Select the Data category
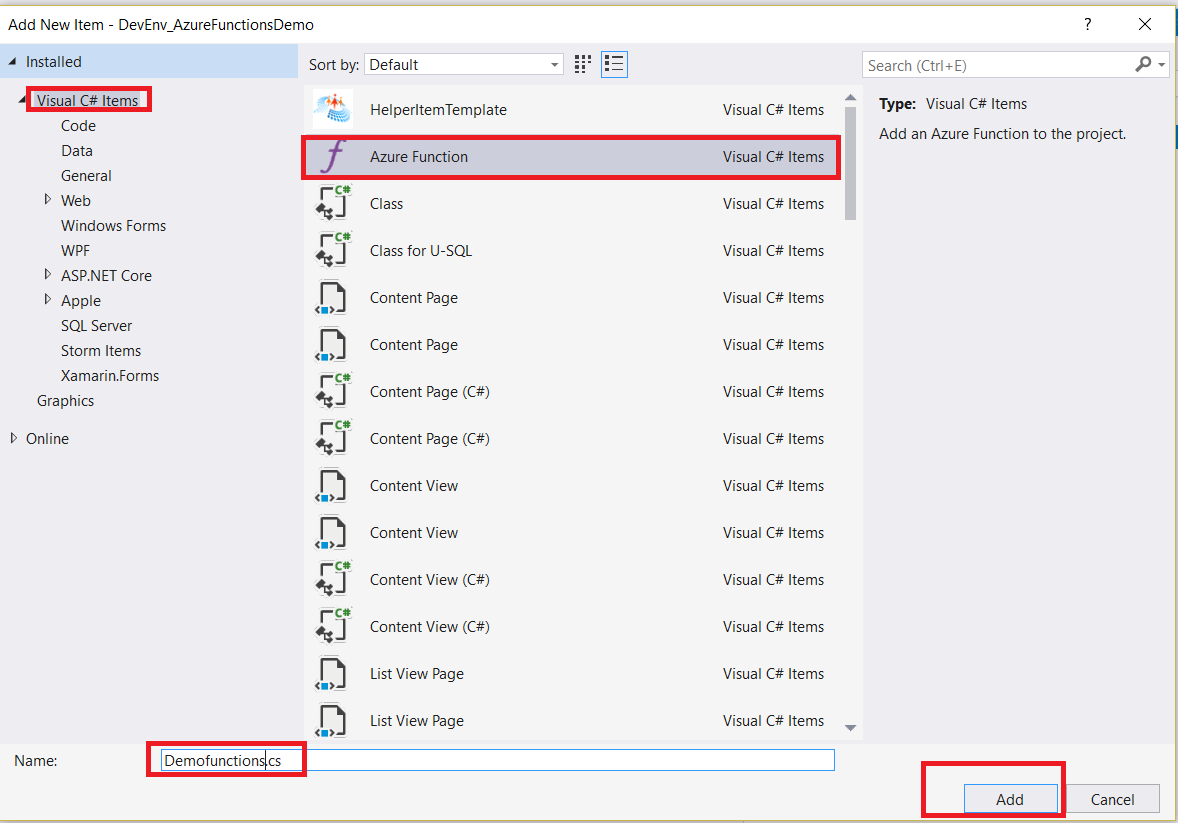 coord(77,150)
